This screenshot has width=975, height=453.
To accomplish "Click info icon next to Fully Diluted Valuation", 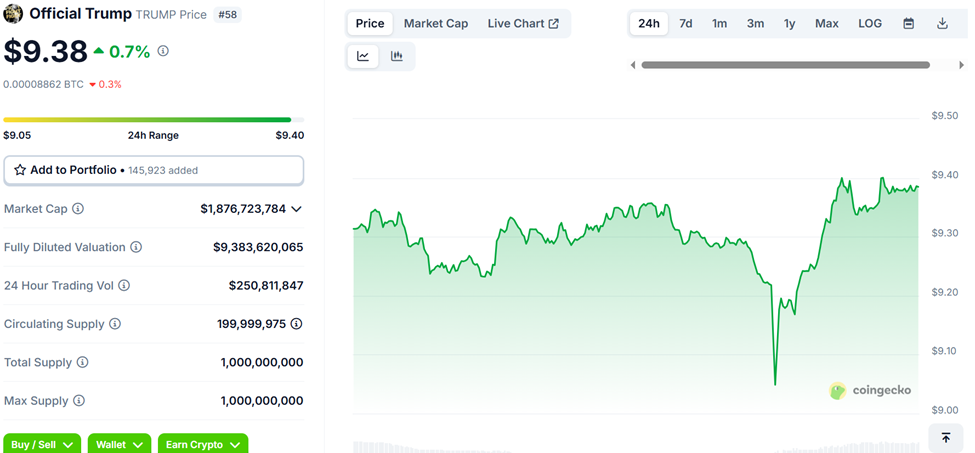I will [x=136, y=247].
